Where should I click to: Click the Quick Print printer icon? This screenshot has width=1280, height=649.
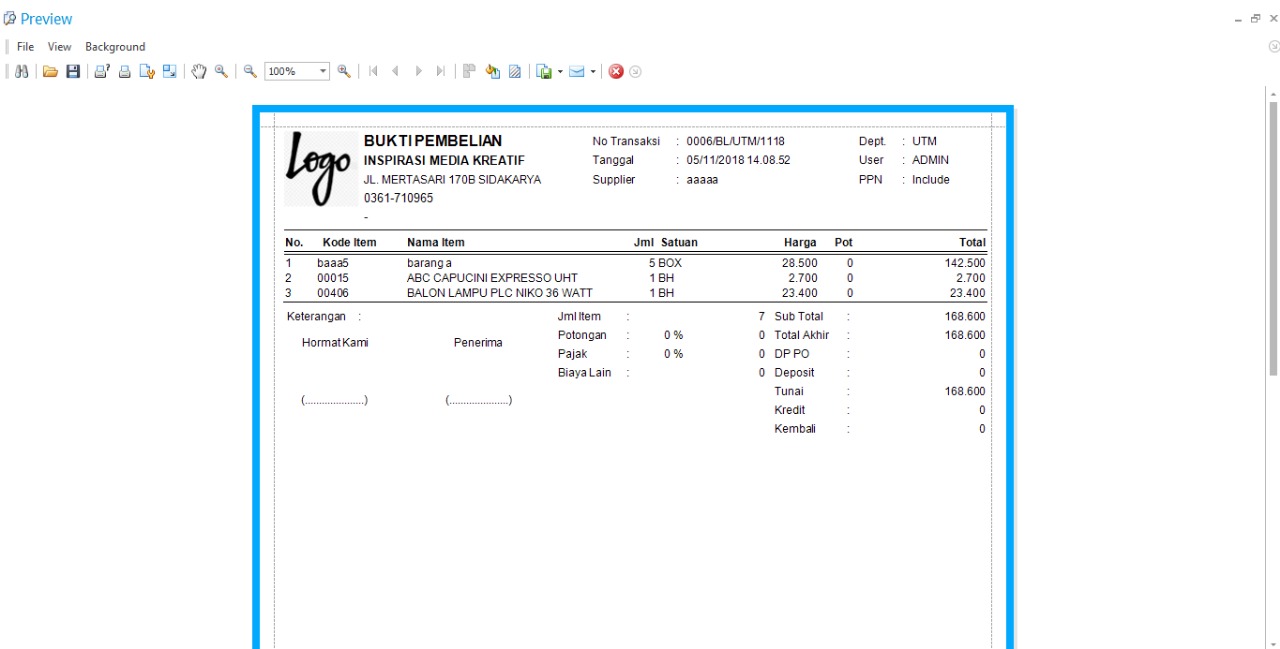click(x=125, y=72)
